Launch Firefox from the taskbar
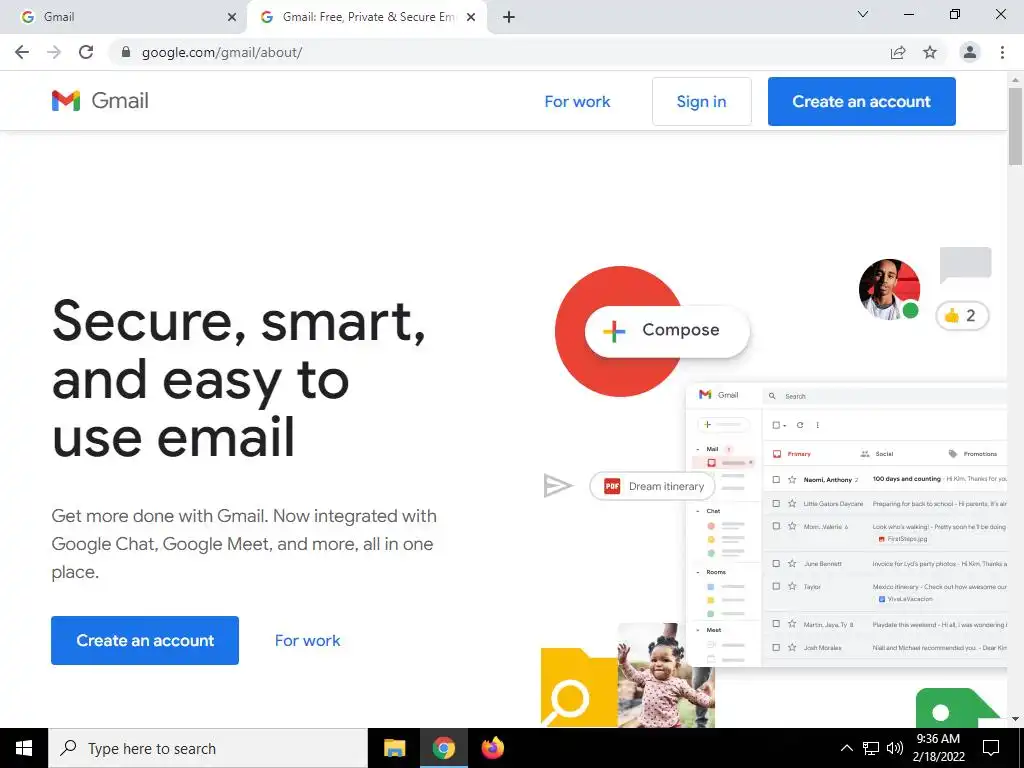Viewport: 1024px width, 768px height. click(x=493, y=748)
